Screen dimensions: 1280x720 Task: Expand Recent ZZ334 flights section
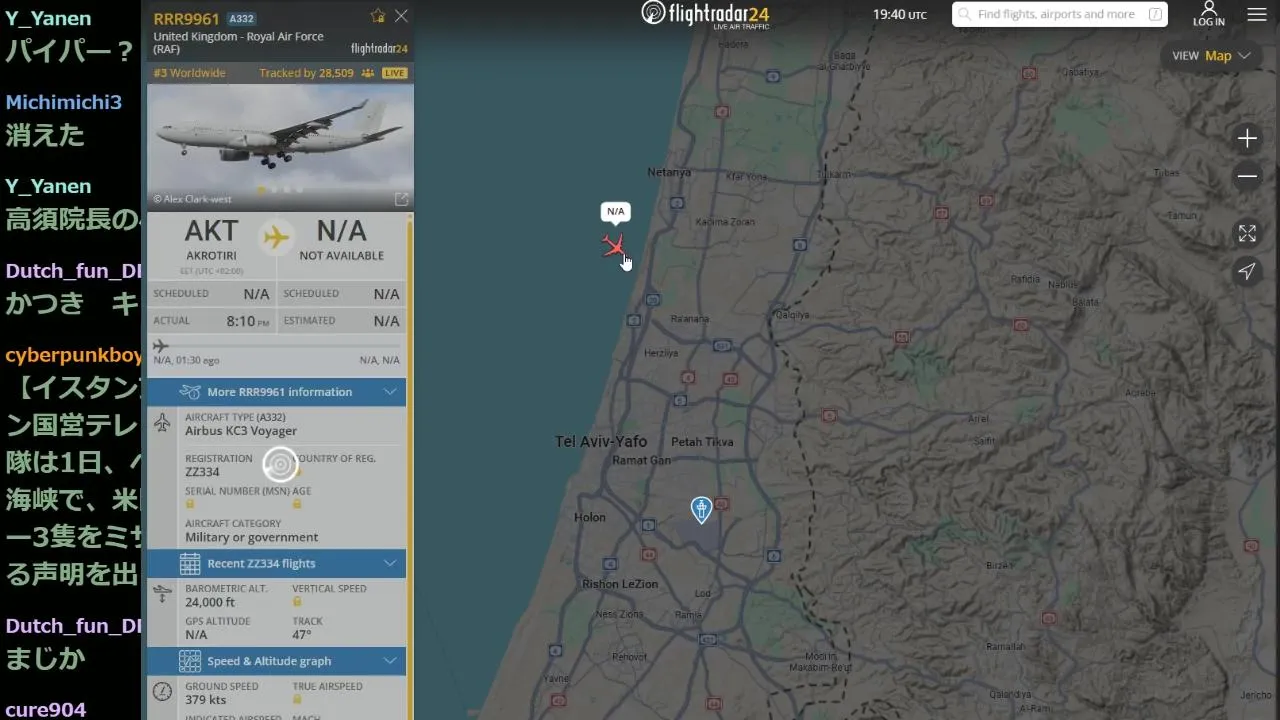277,563
